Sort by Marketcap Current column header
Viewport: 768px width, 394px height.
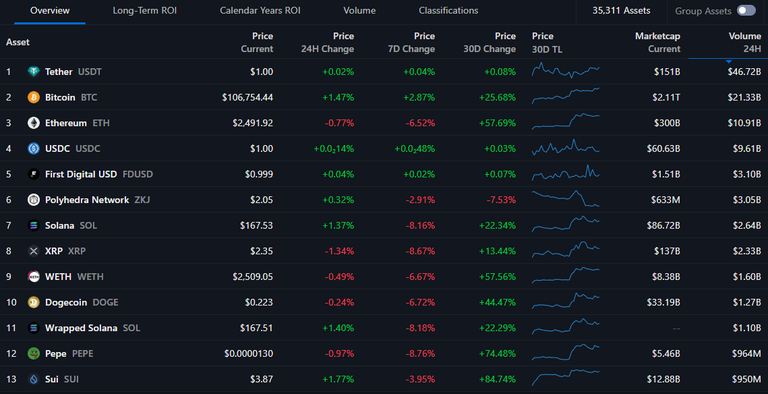pos(657,42)
